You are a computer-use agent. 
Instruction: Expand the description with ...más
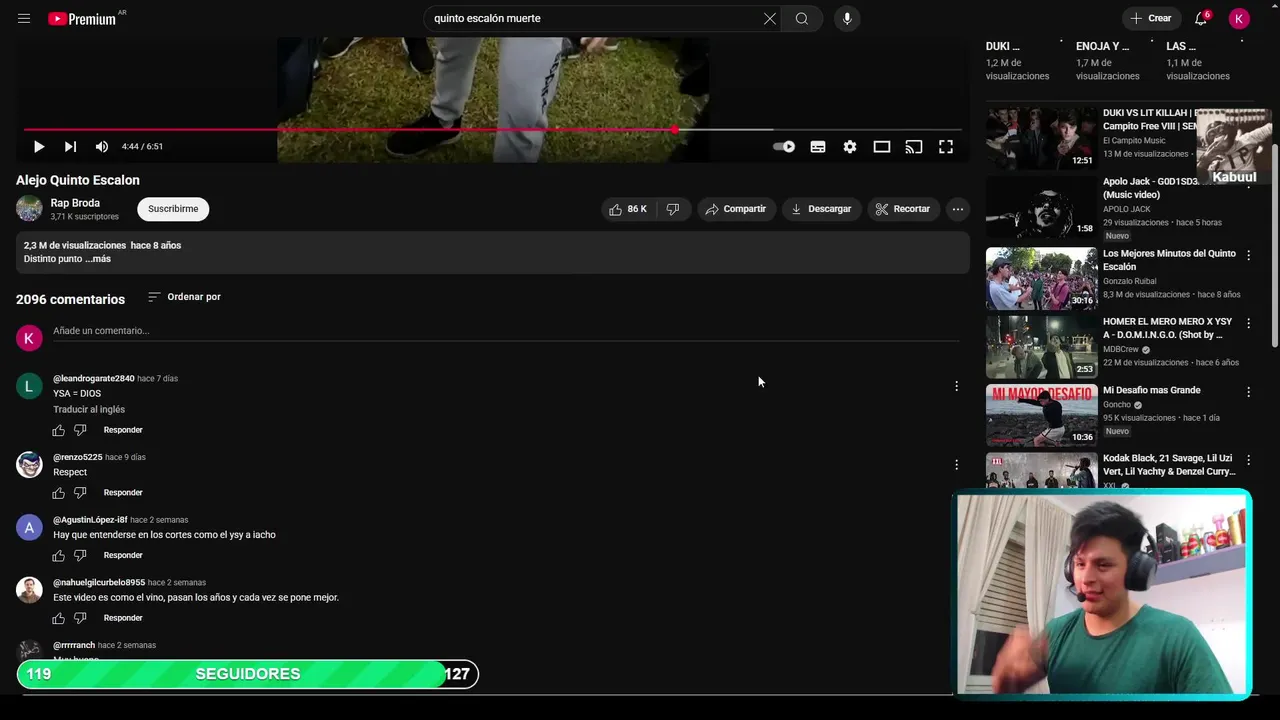[x=98, y=259]
